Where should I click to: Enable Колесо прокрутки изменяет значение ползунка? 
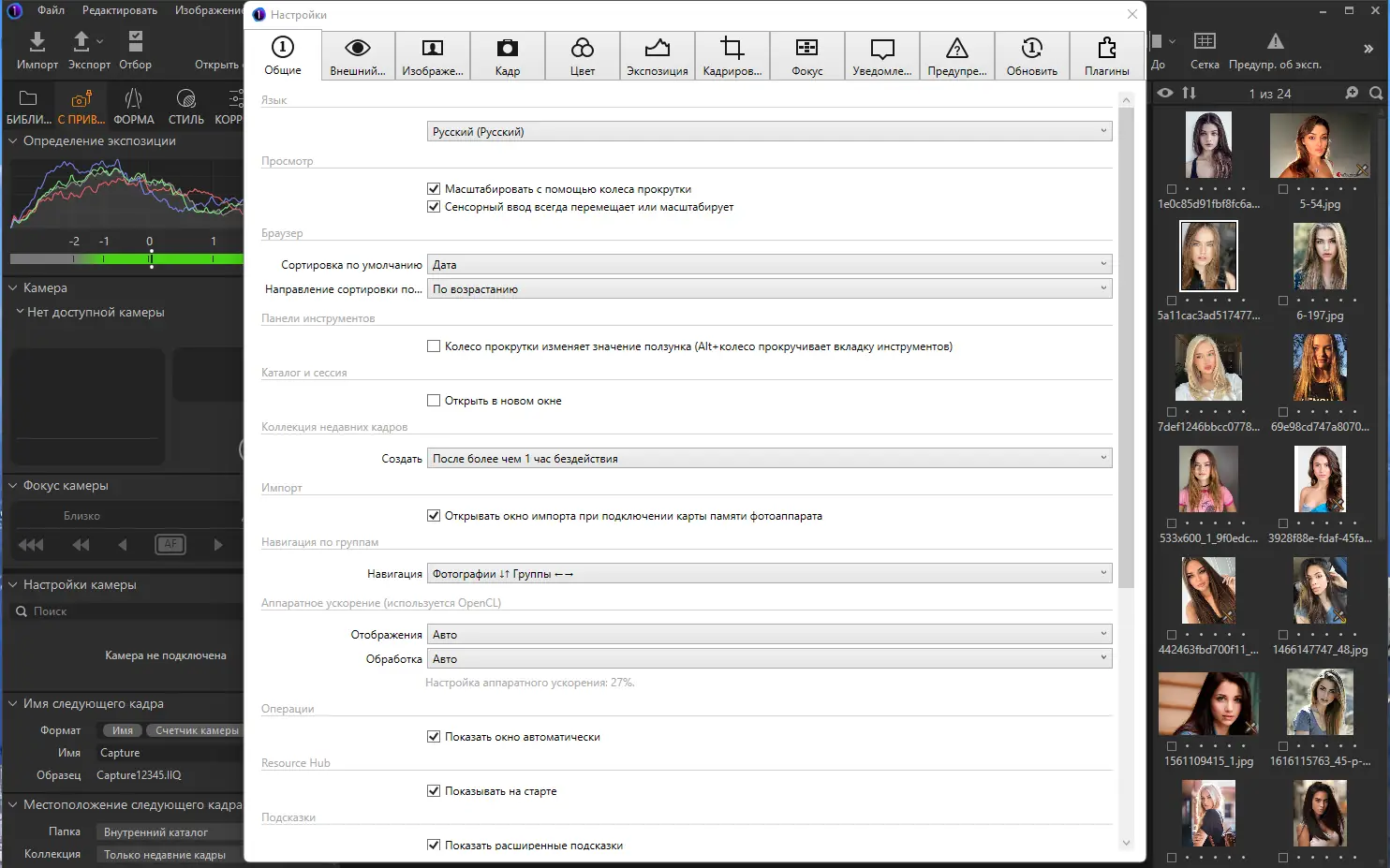coord(434,346)
